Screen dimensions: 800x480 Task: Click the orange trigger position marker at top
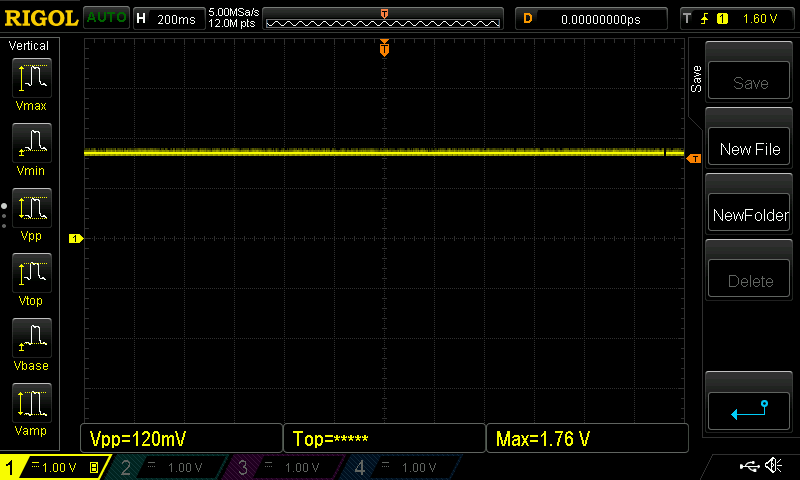click(x=384, y=48)
